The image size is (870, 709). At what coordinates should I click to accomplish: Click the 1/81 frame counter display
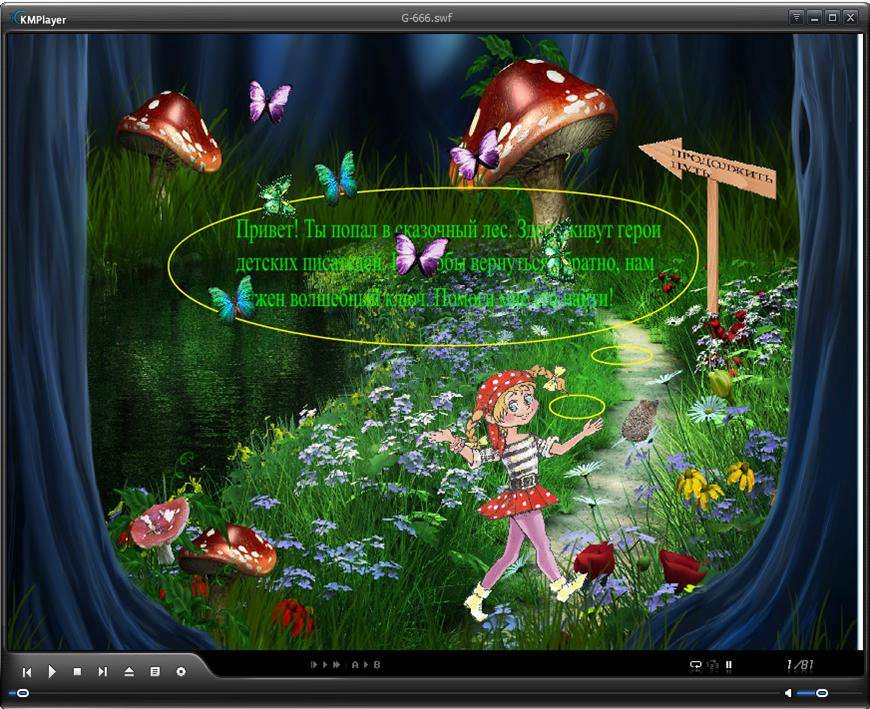pos(801,664)
